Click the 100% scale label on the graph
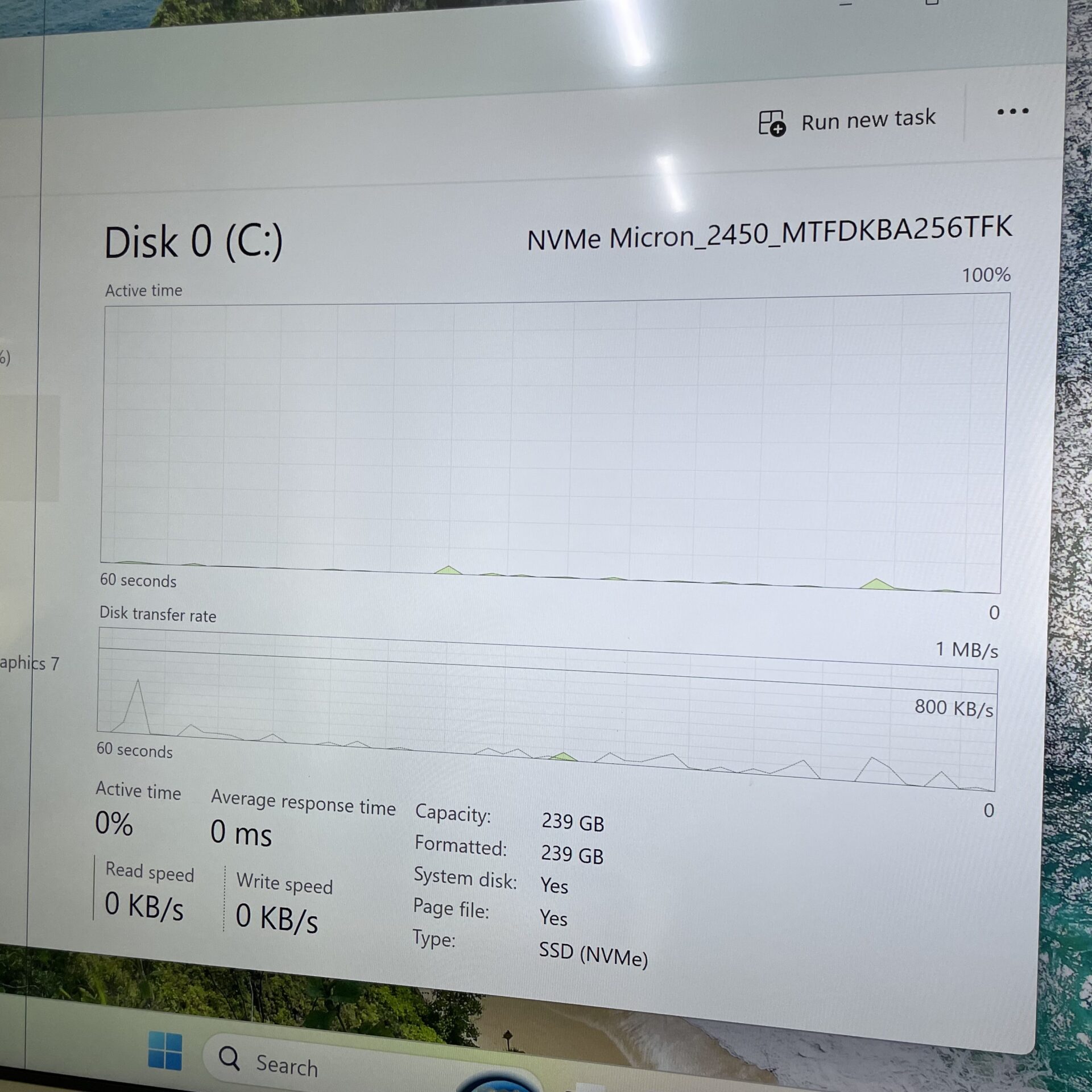 986,275
